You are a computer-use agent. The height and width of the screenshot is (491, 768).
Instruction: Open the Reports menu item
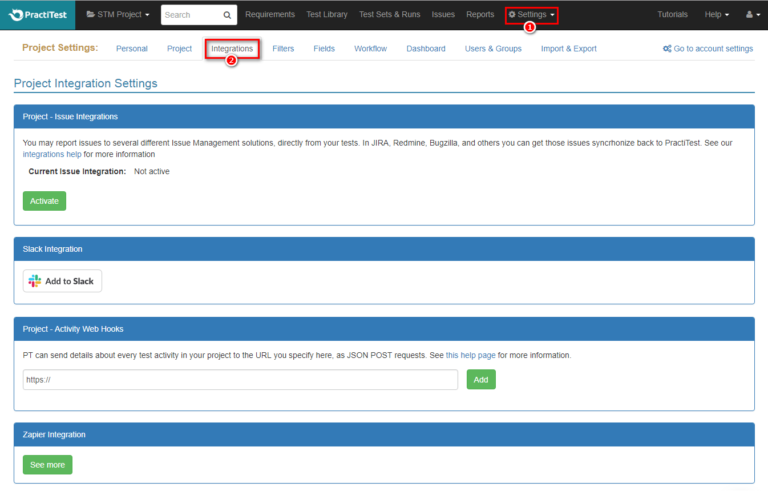(480, 15)
